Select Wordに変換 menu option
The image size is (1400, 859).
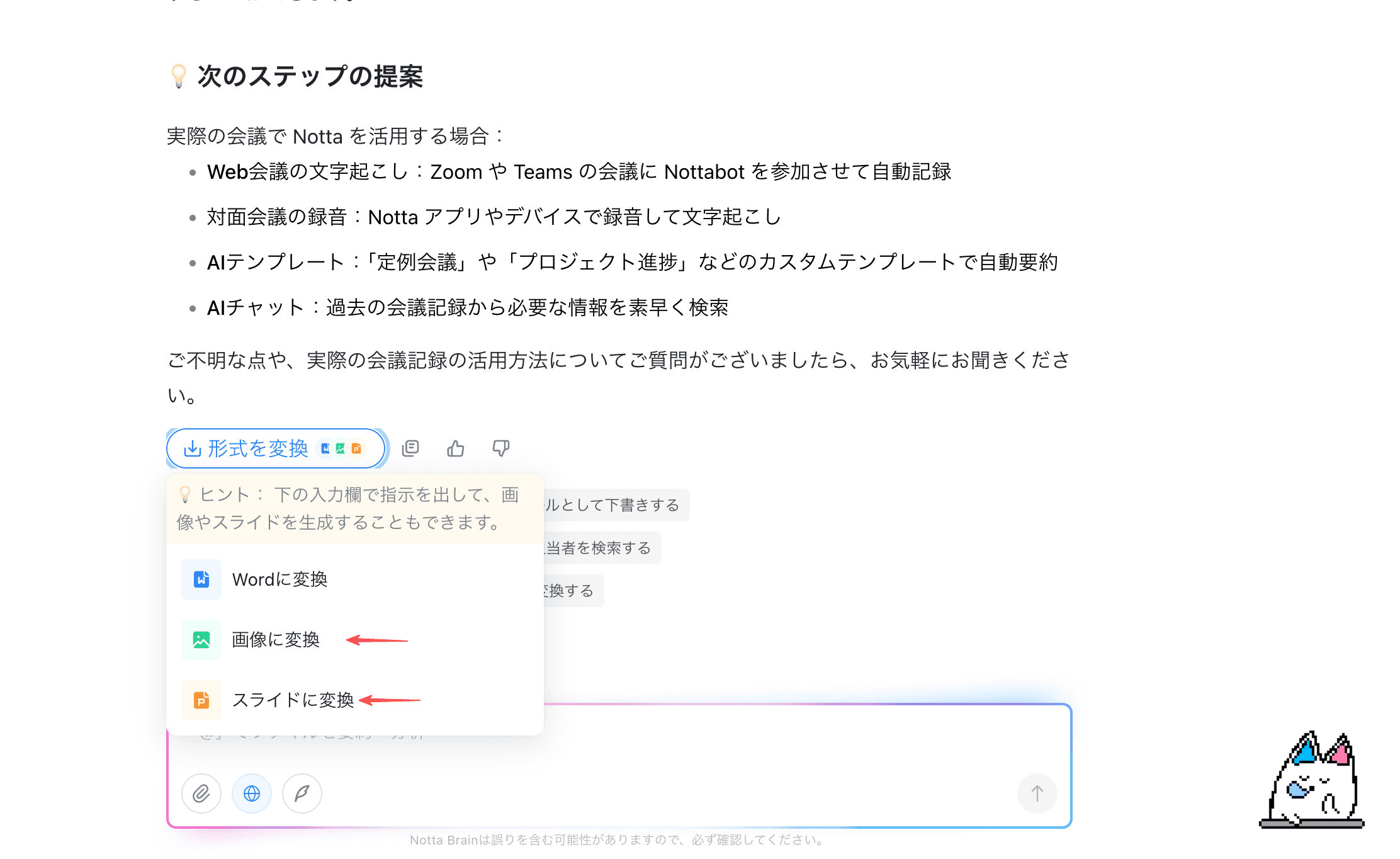(x=280, y=579)
